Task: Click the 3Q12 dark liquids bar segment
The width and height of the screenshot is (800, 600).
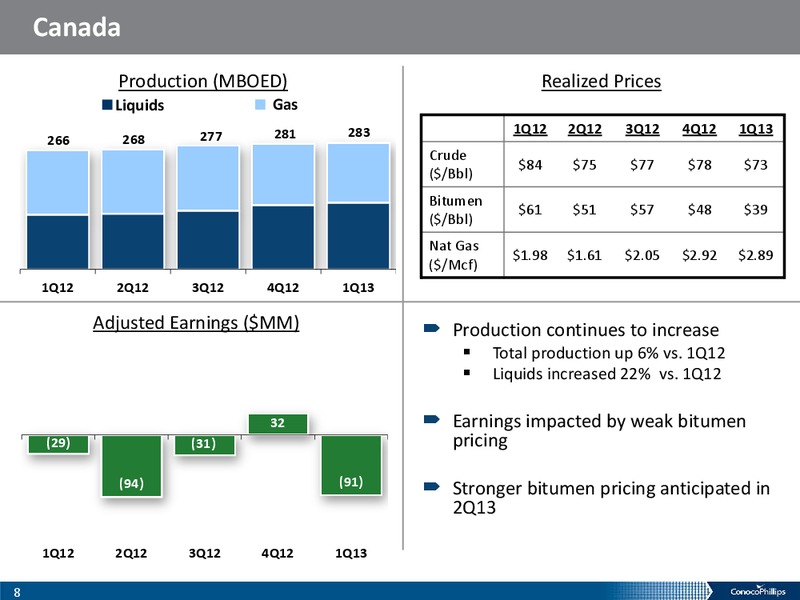Action: pos(208,240)
